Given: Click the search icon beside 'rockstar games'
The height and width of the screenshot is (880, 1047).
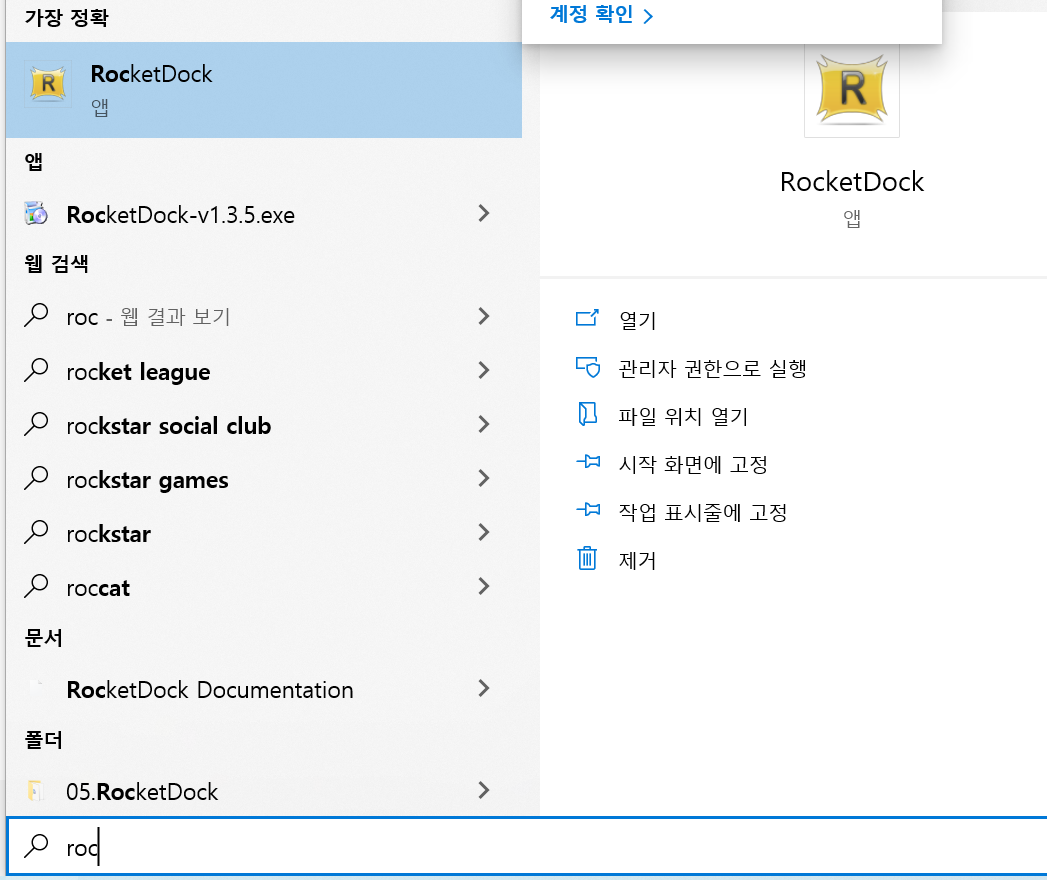Looking at the screenshot, I should tap(36, 479).
